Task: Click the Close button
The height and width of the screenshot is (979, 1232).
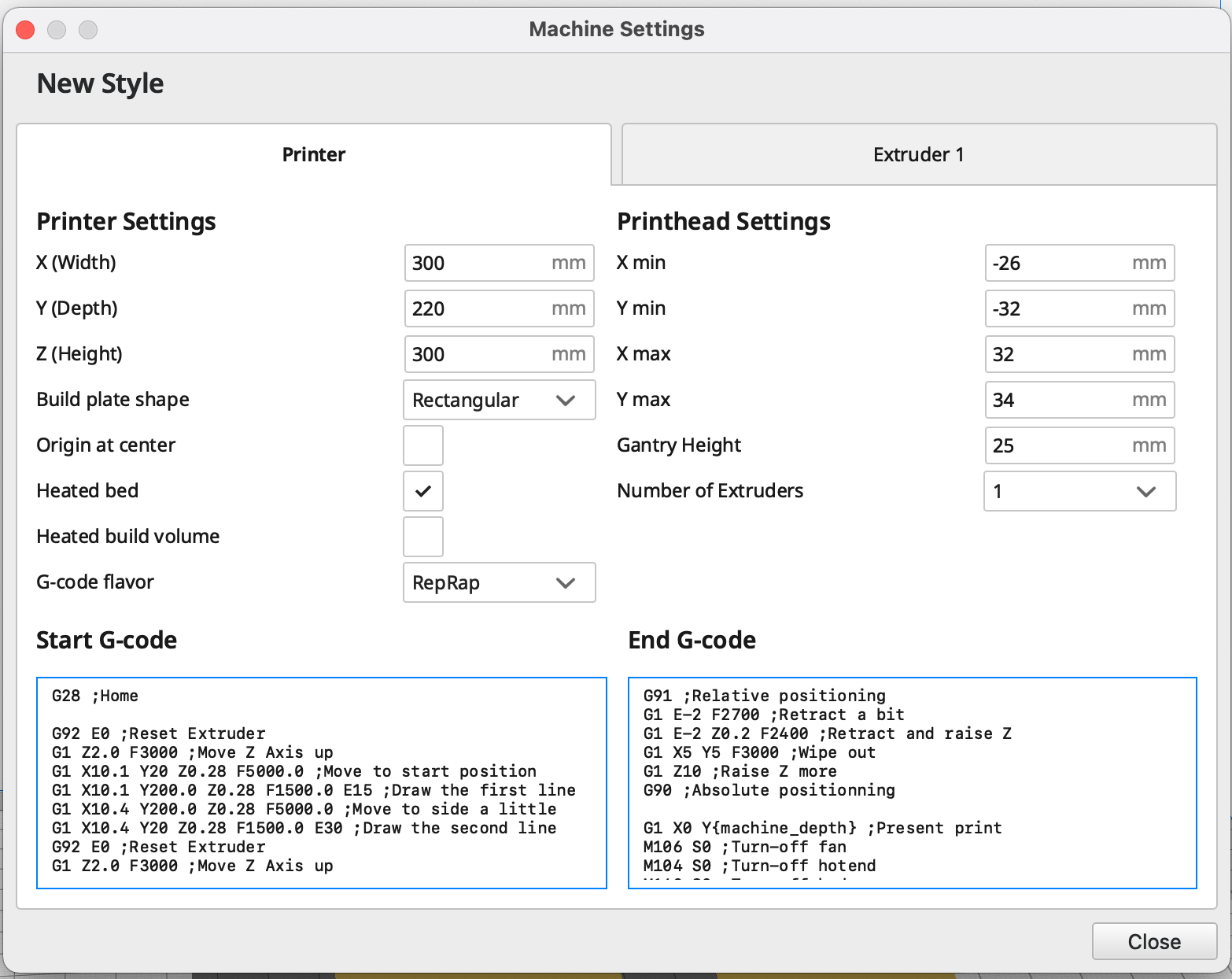Action: point(1154,941)
